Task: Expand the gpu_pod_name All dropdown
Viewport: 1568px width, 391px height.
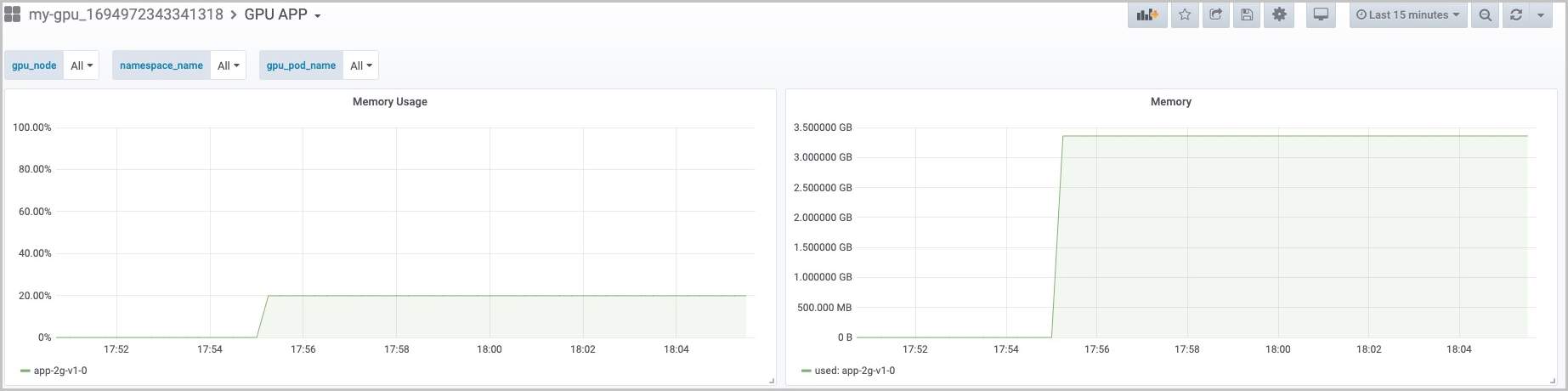Action: (x=361, y=65)
